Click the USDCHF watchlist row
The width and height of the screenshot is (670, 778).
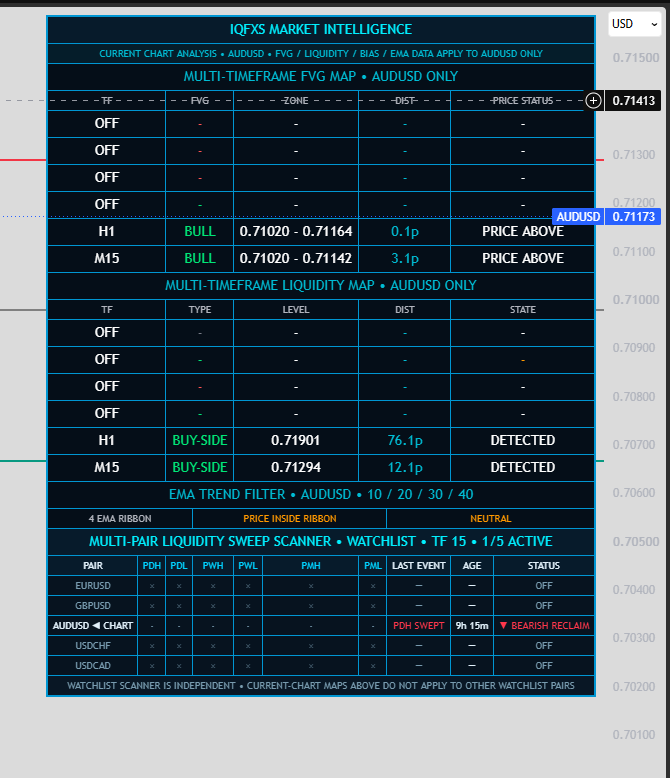(321, 646)
